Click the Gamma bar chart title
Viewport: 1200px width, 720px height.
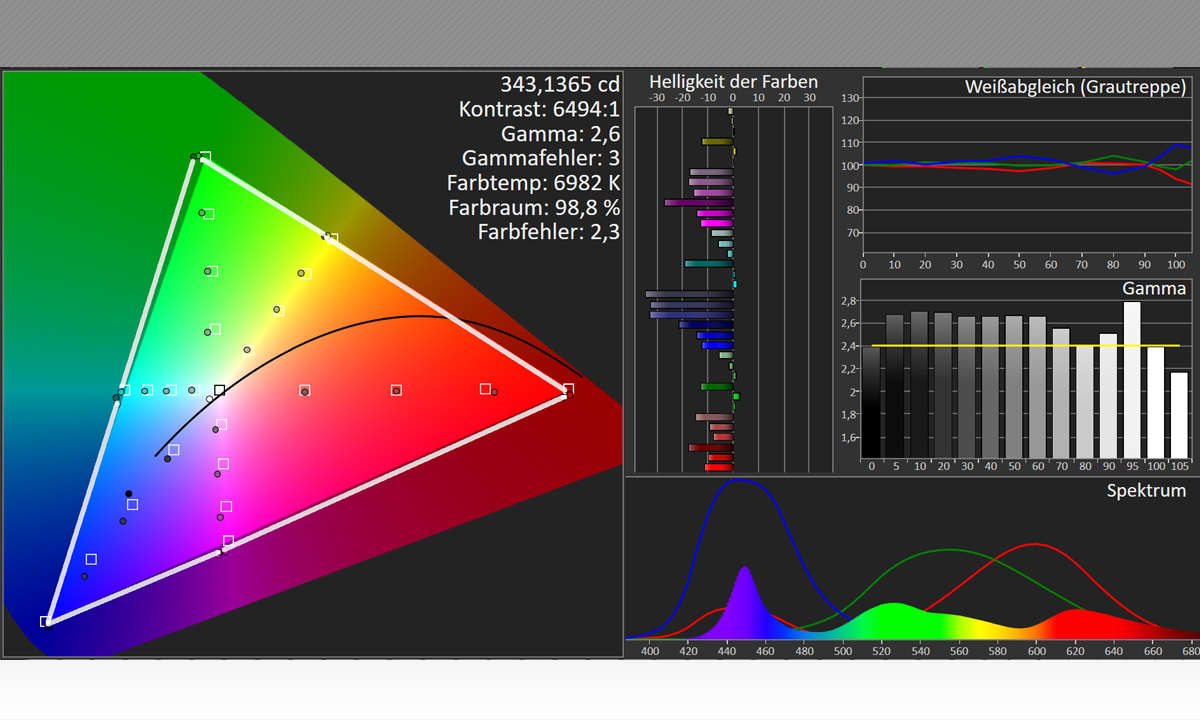(1154, 289)
